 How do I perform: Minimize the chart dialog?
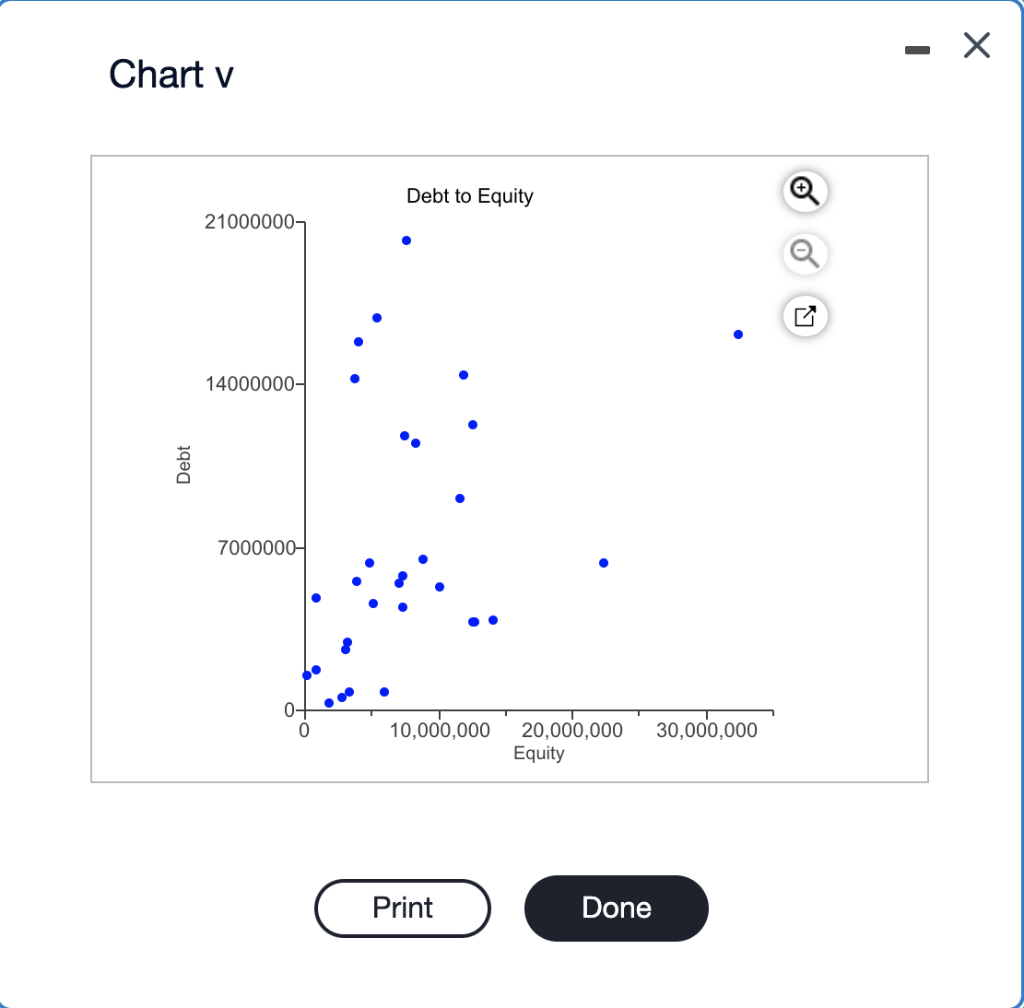(917, 49)
